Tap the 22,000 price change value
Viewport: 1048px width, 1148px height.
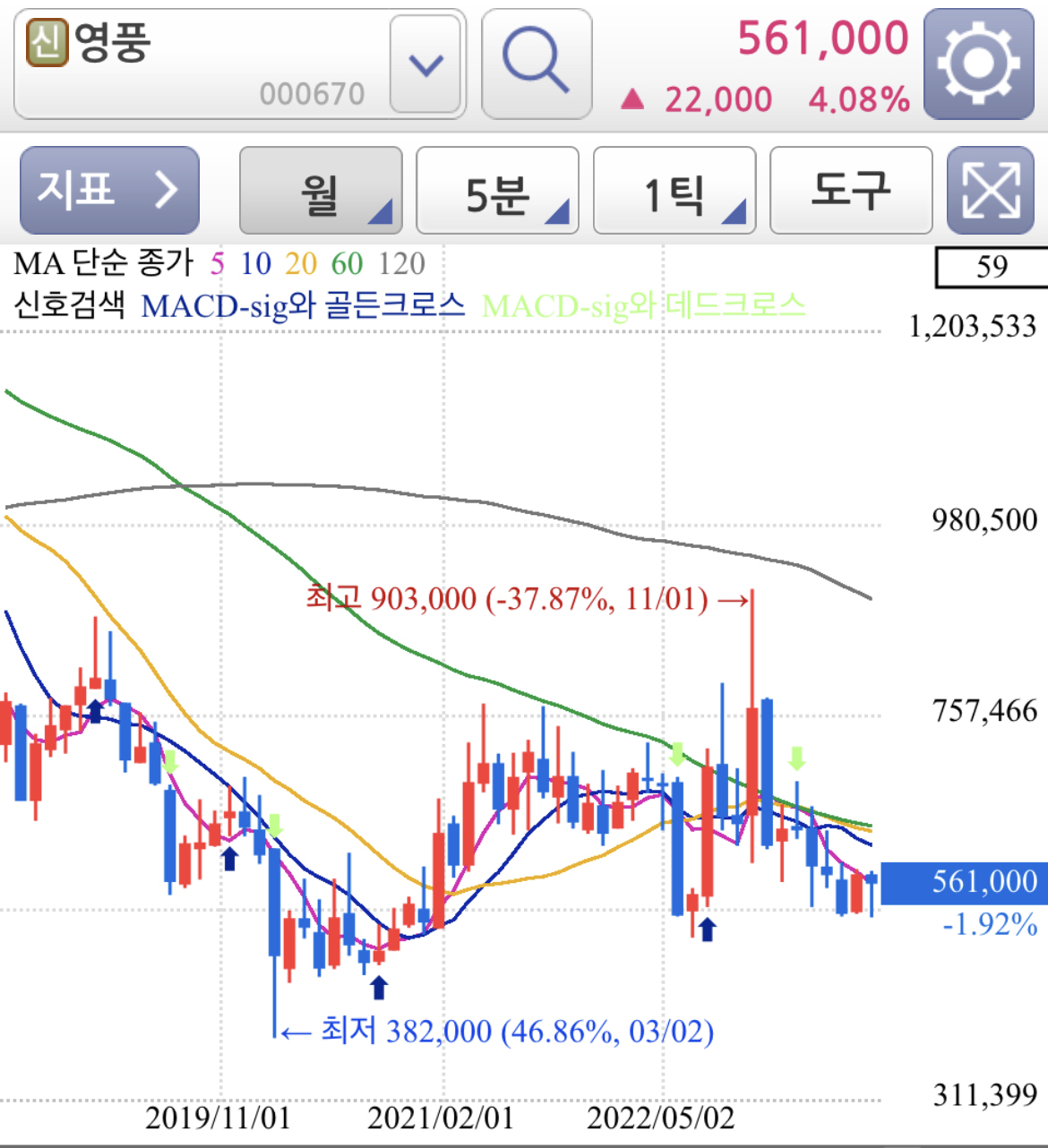tap(718, 99)
